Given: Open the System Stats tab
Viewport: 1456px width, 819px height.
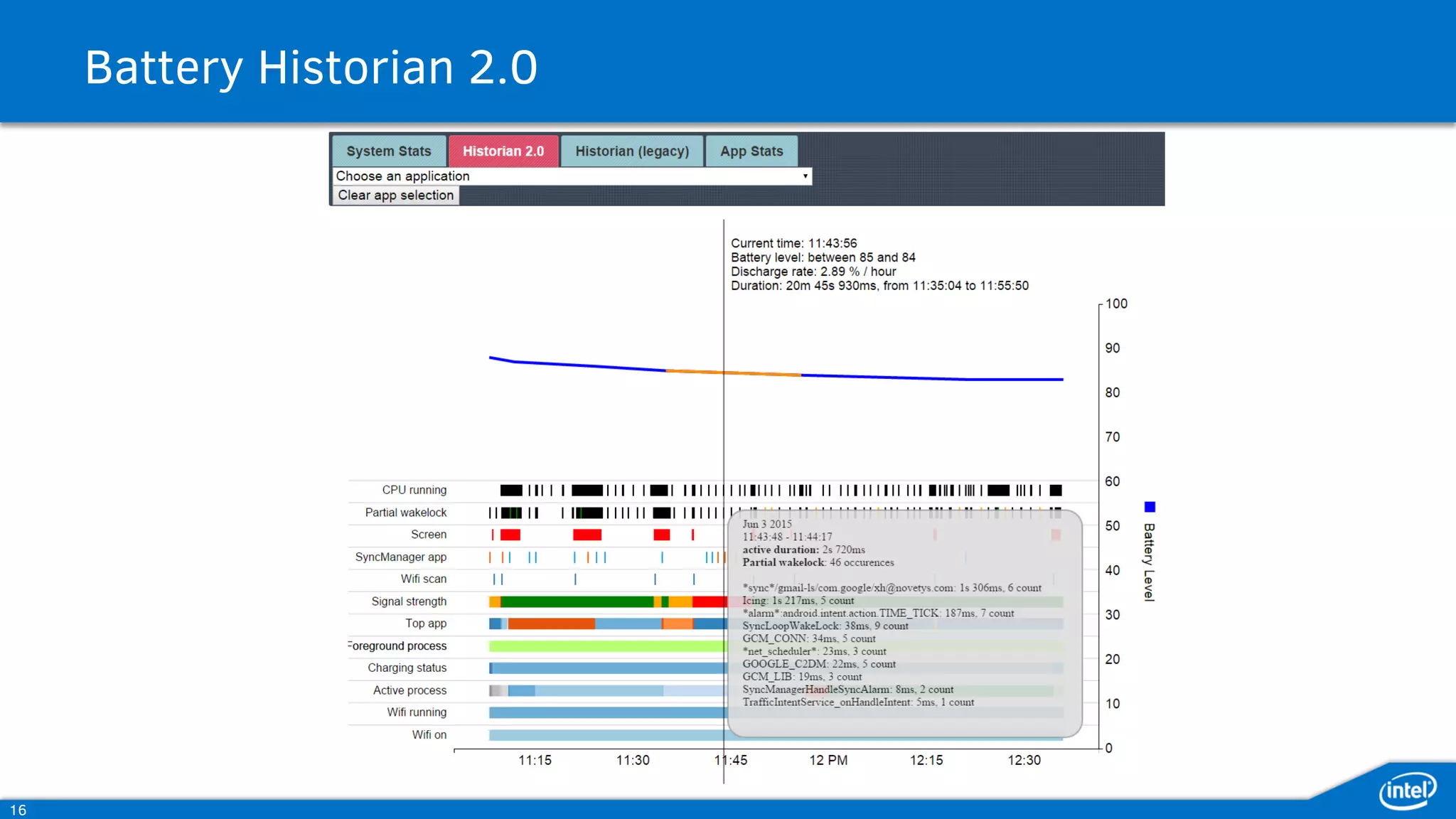Looking at the screenshot, I should [x=388, y=151].
